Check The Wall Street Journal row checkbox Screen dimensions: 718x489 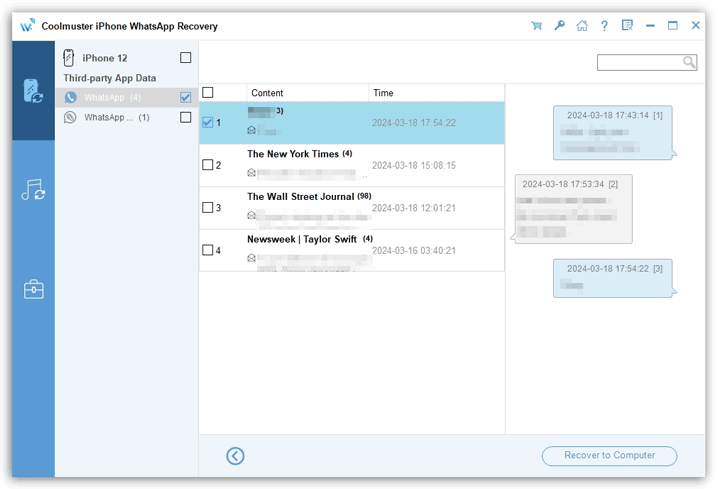pos(207,207)
